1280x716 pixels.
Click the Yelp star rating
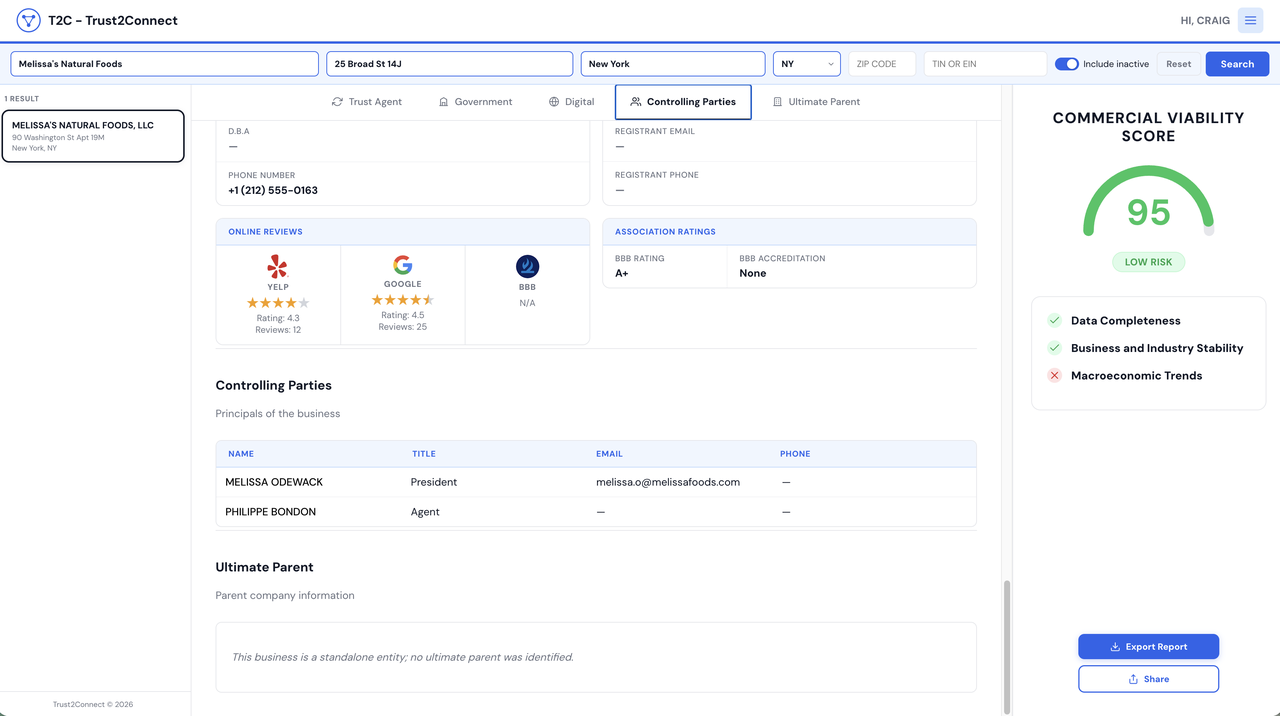[x=278, y=303]
